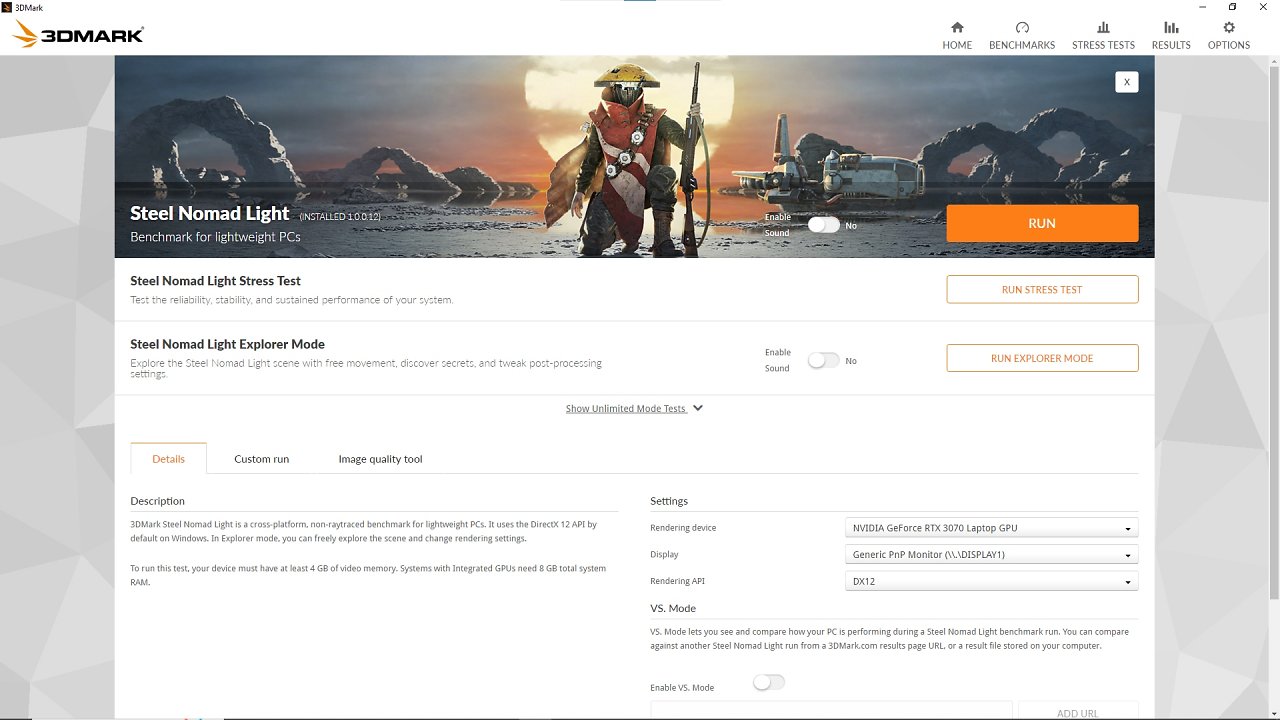
Task: Select the Details tab
Action: [168, 459]
